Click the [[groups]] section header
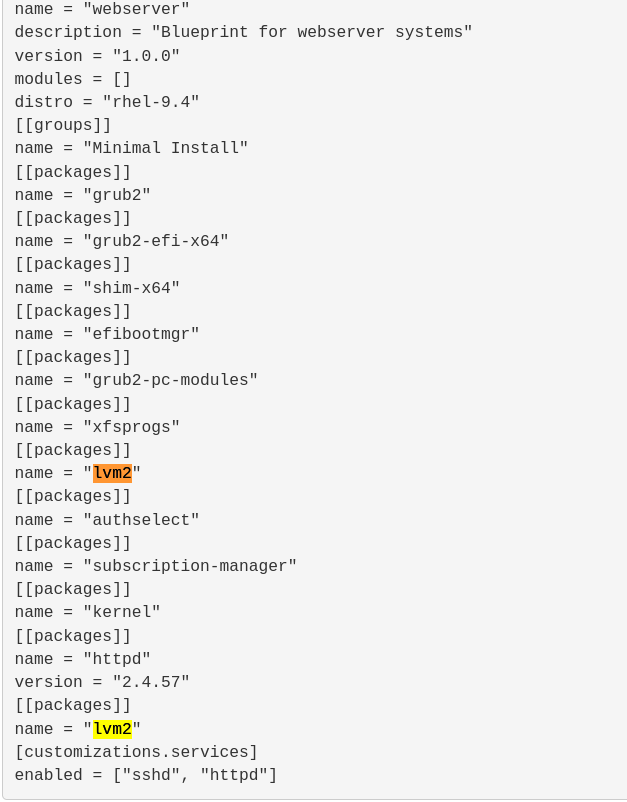The image size is (627, 802). click(x=63, y=125)
